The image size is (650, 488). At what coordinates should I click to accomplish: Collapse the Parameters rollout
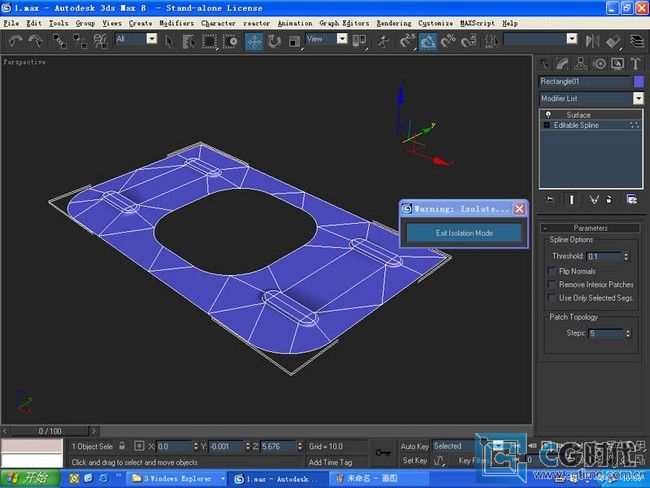(x=590, y=228)
